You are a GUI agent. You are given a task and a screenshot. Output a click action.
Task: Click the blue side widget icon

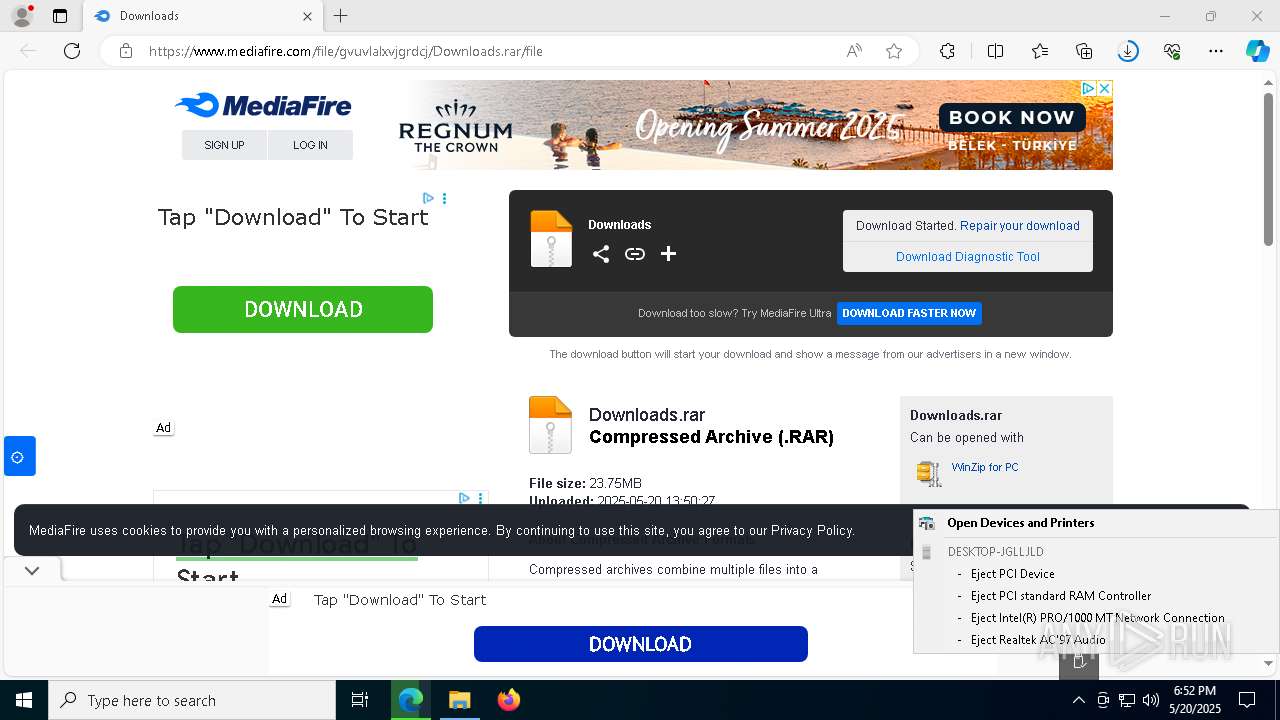[x=20, y=456]
